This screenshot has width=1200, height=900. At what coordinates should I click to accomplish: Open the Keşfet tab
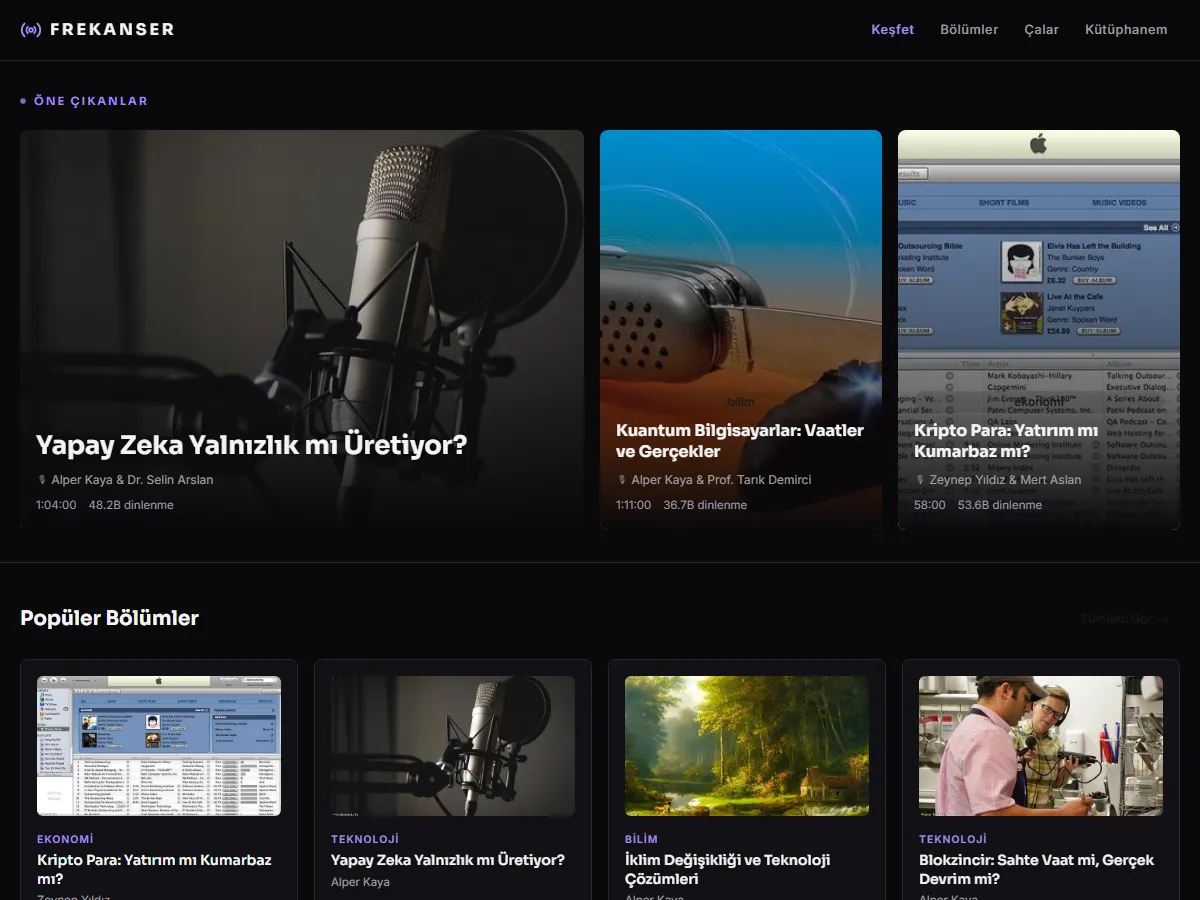[892, 30]
